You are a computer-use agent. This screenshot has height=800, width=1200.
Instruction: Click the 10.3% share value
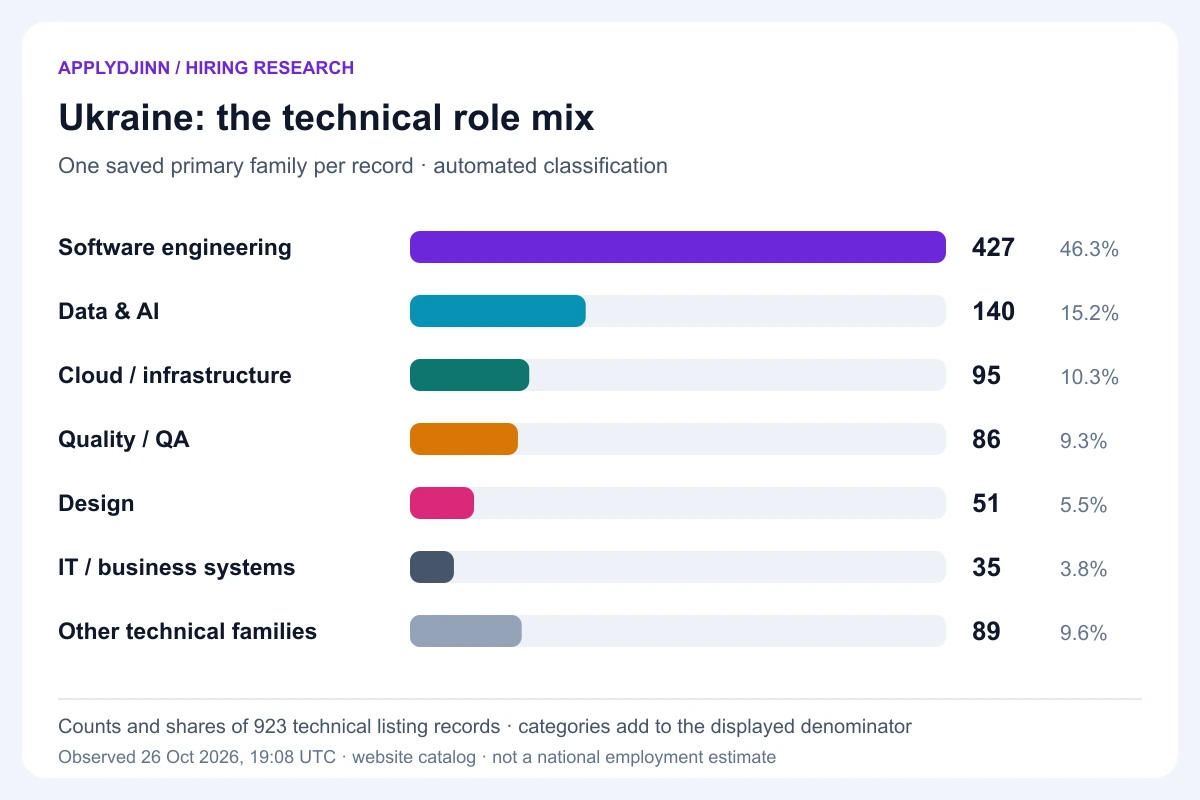[x=1089, y=377]
